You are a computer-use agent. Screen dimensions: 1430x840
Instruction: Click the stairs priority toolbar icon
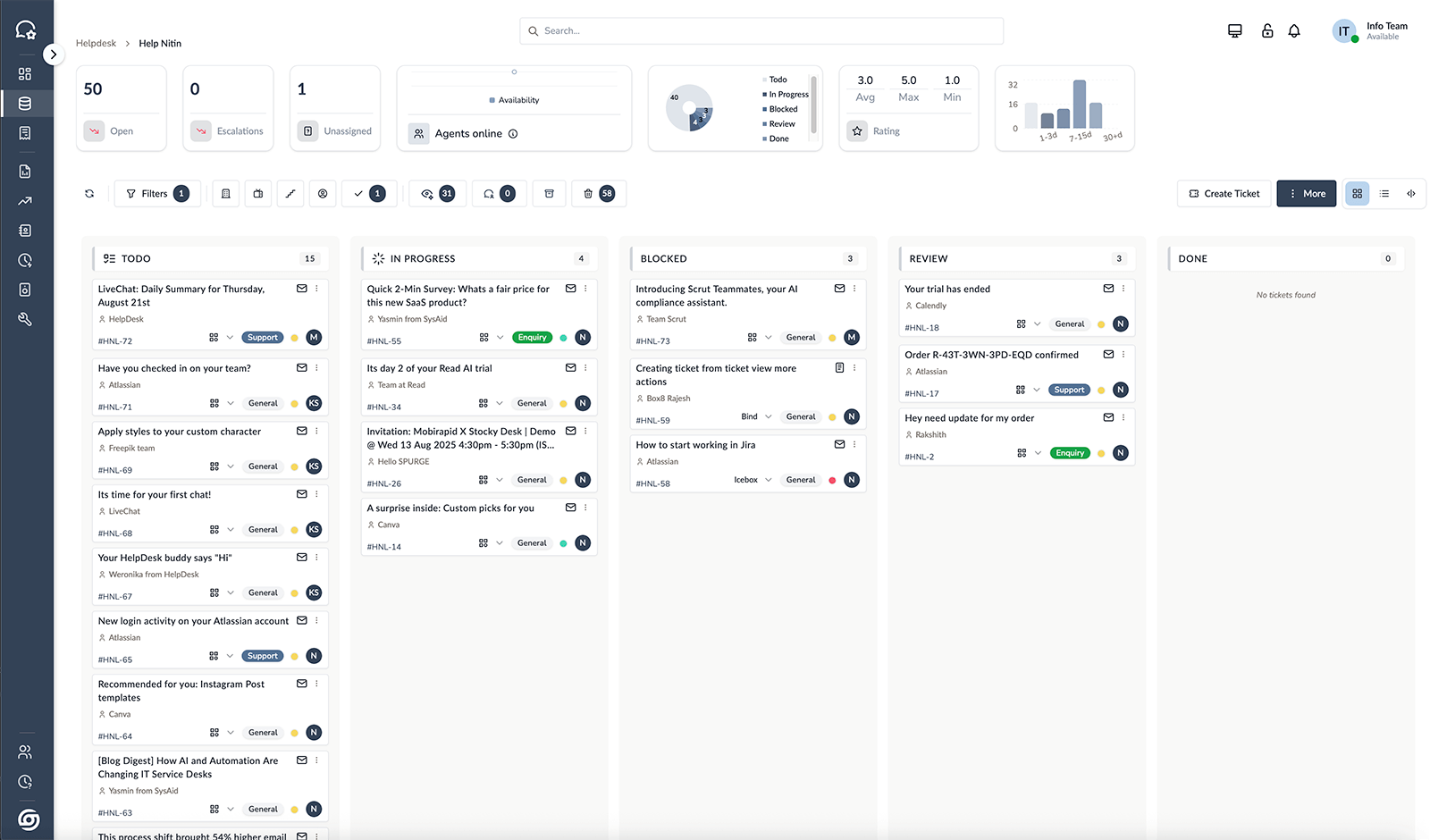(290, 194)
